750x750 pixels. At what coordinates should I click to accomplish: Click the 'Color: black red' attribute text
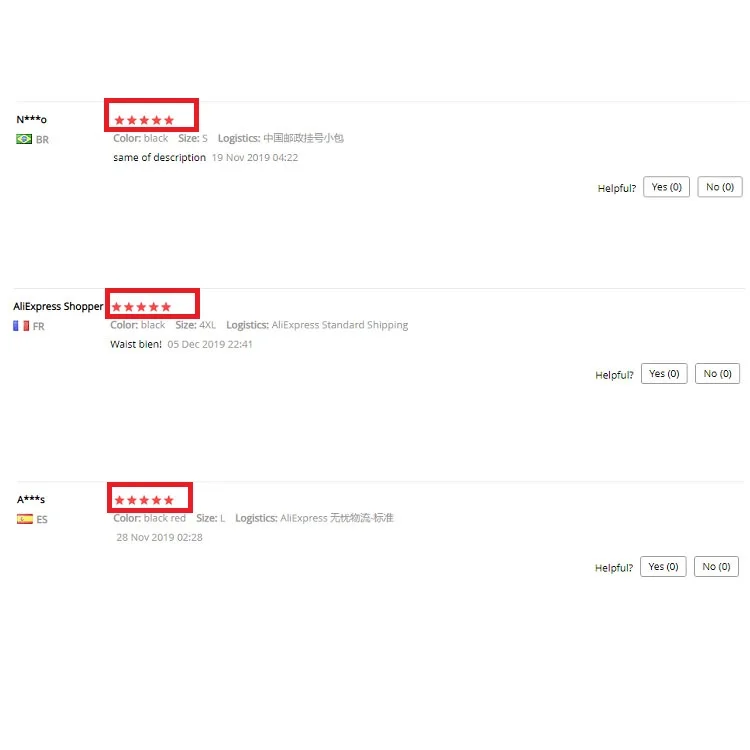[x=149, y=518]
